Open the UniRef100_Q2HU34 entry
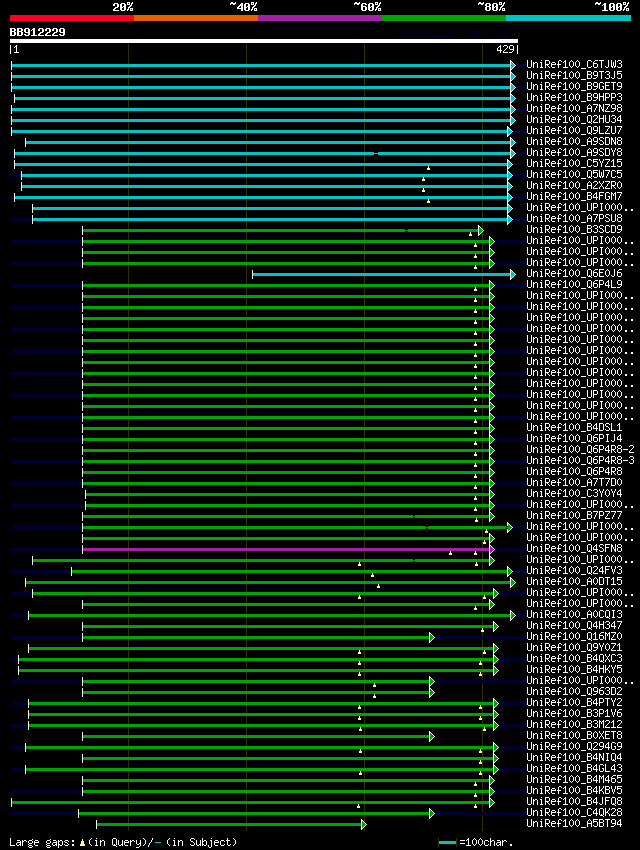Screen dimensions: 640x850 (x=574, y=119)
